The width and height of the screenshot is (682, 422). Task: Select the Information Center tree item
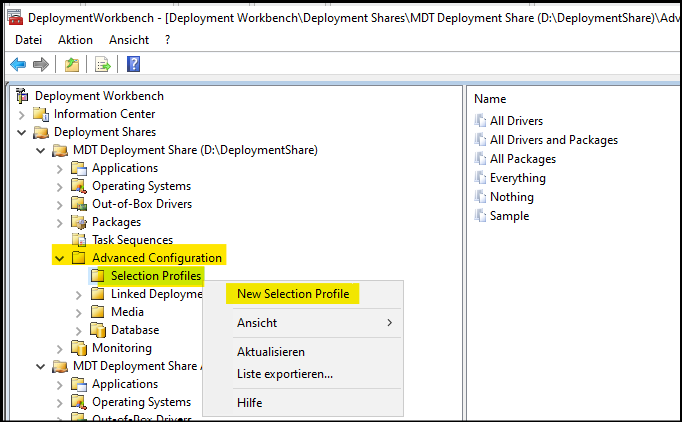coord(104,114)
